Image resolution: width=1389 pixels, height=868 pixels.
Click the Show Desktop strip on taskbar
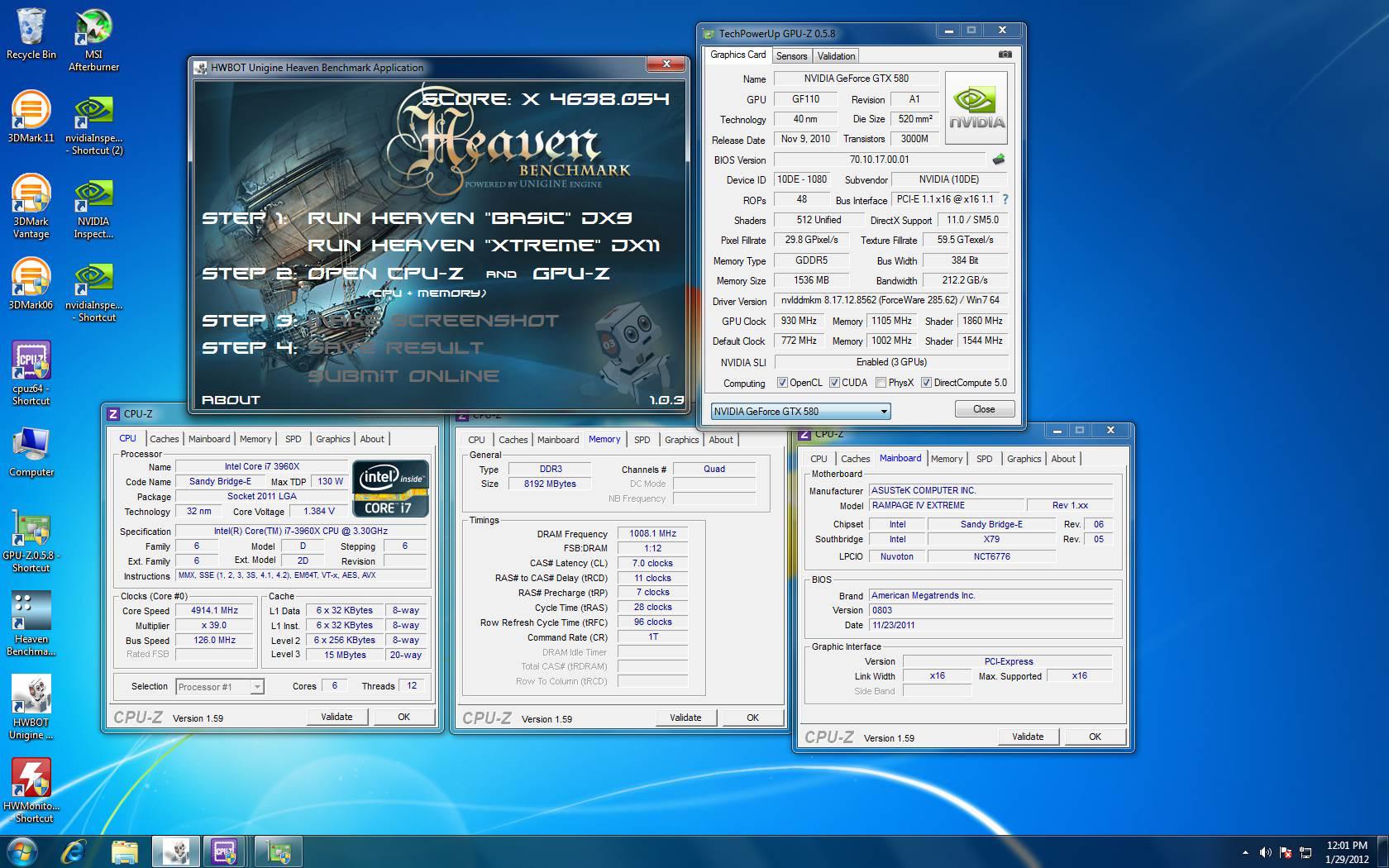[x=1383, y=851]
